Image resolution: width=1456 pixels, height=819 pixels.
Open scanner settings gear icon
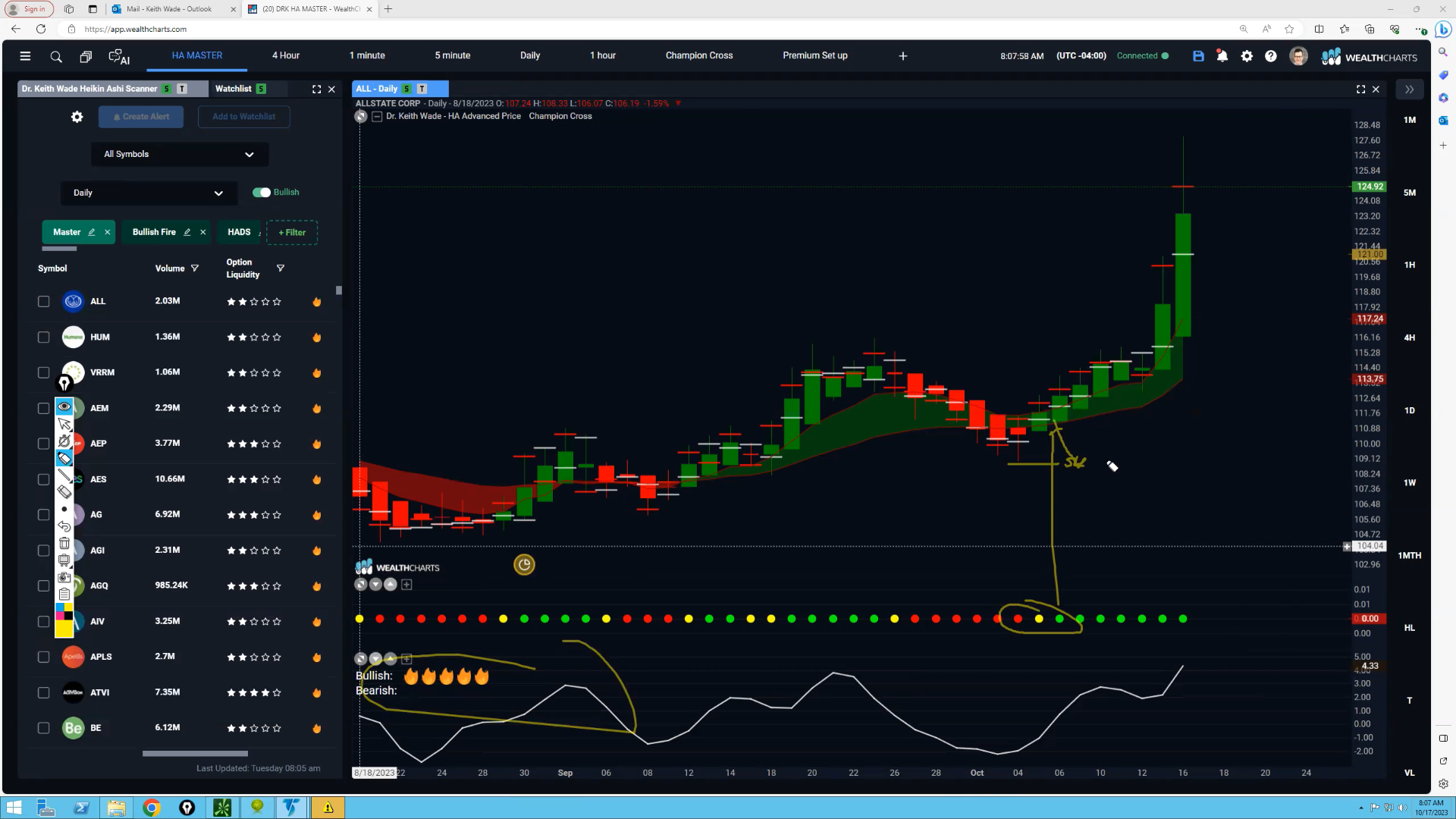(x=77, y=117)
